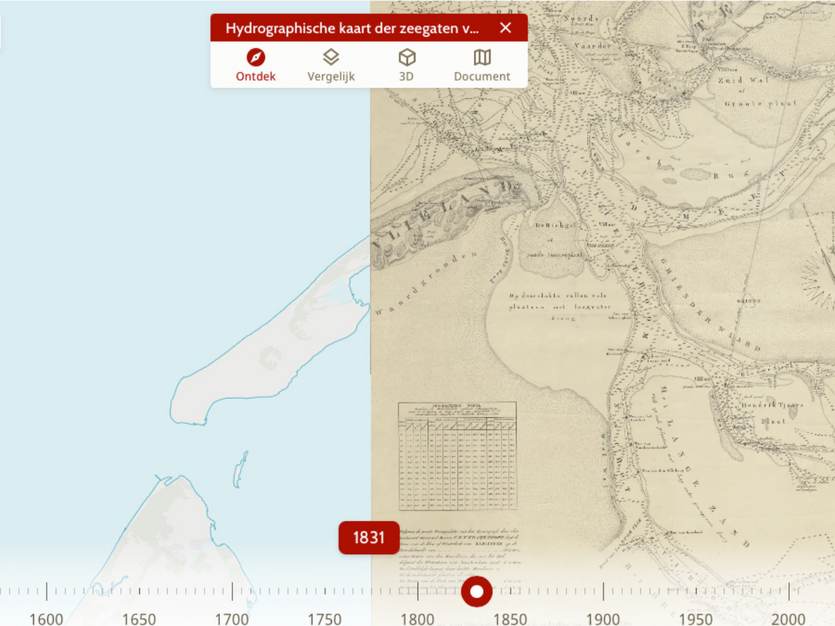The height and width of the screenshot is (626, 835).
Task: Click the 2000 mark on the timeline
Action: click(x=787, y=619)
